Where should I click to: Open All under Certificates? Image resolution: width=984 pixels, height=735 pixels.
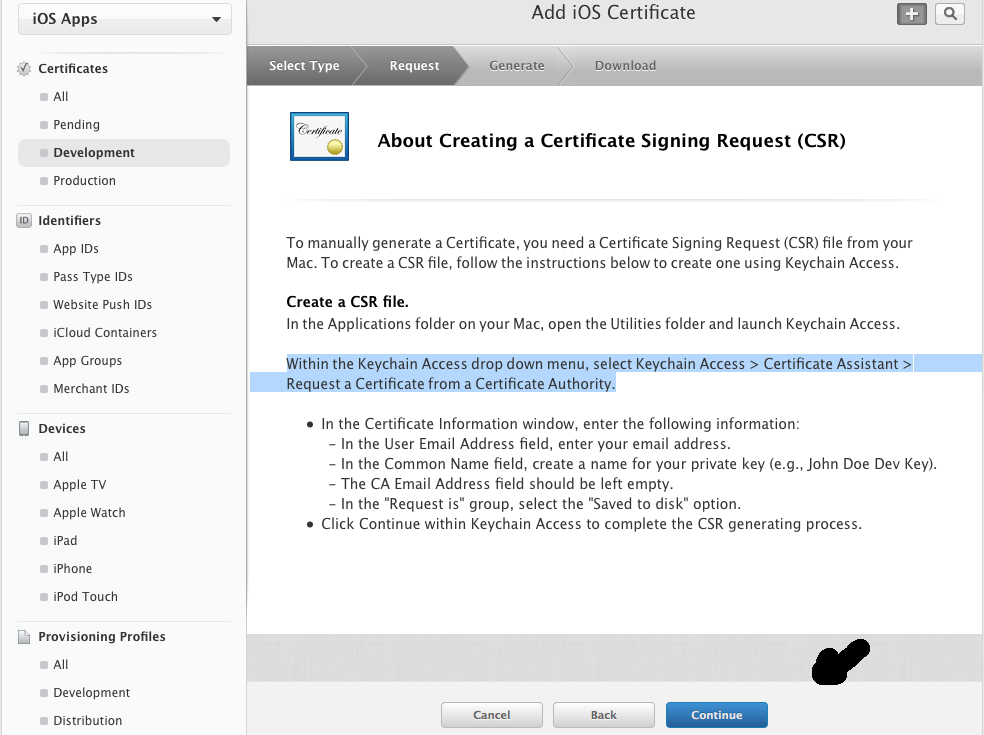61,97
